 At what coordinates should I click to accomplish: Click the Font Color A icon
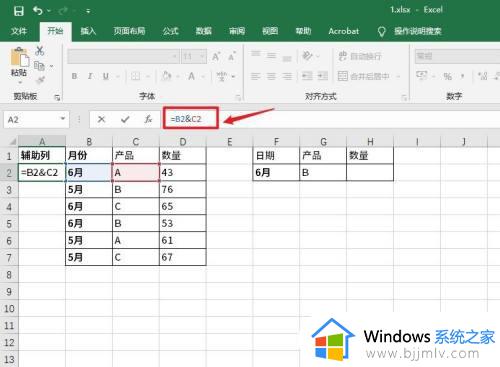coord(191,76)
